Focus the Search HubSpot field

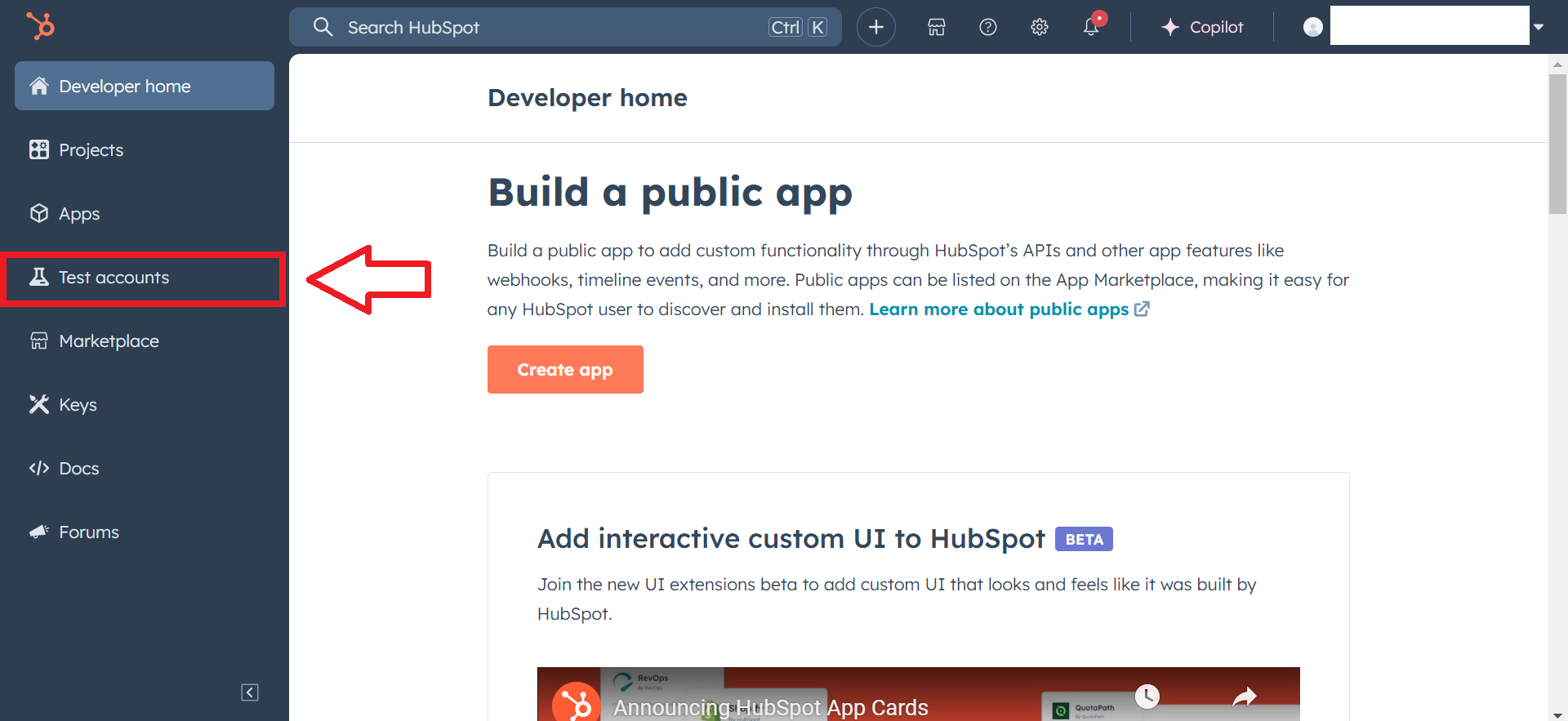[565, 27]
